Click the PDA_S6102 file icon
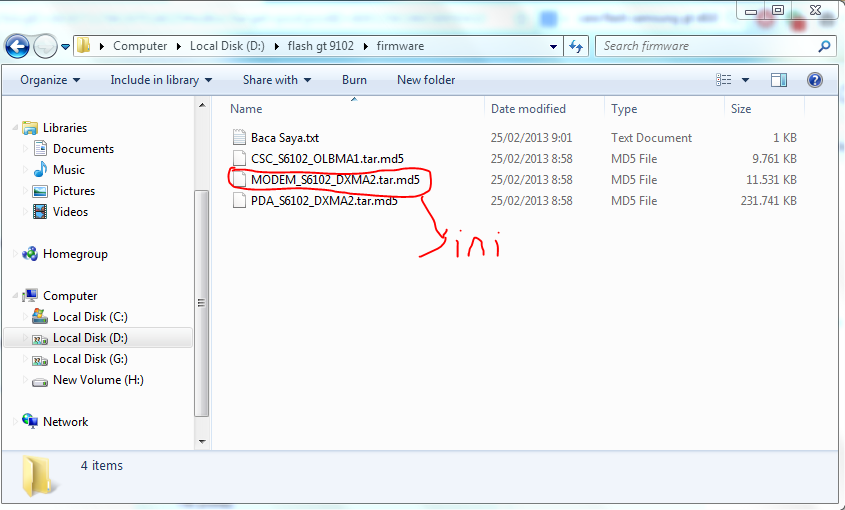The width and height of the screenshot is (845, 510). coord(239,201)
